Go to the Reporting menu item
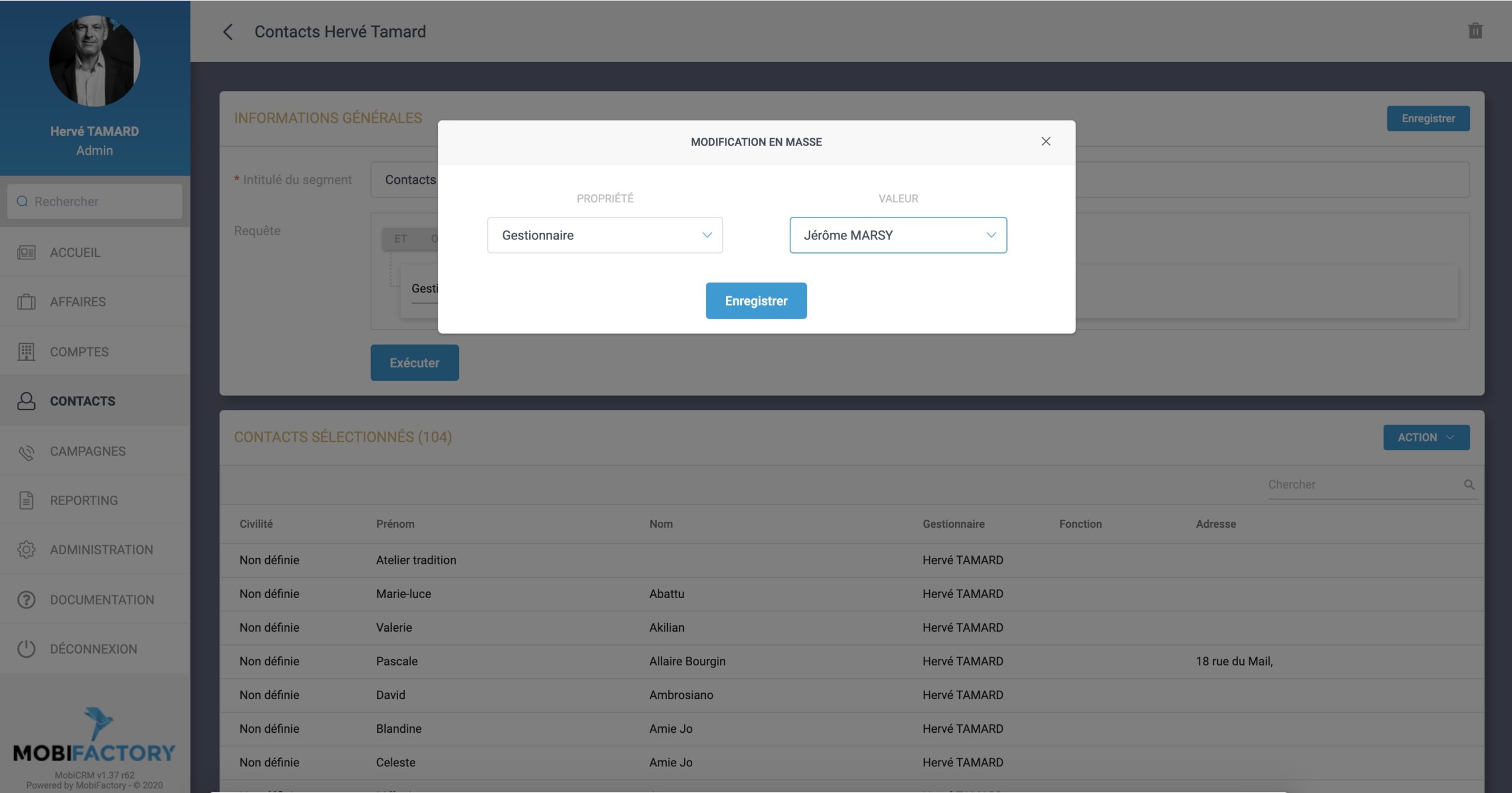This screenshot has height=793, width=1512. click(84, 500)
